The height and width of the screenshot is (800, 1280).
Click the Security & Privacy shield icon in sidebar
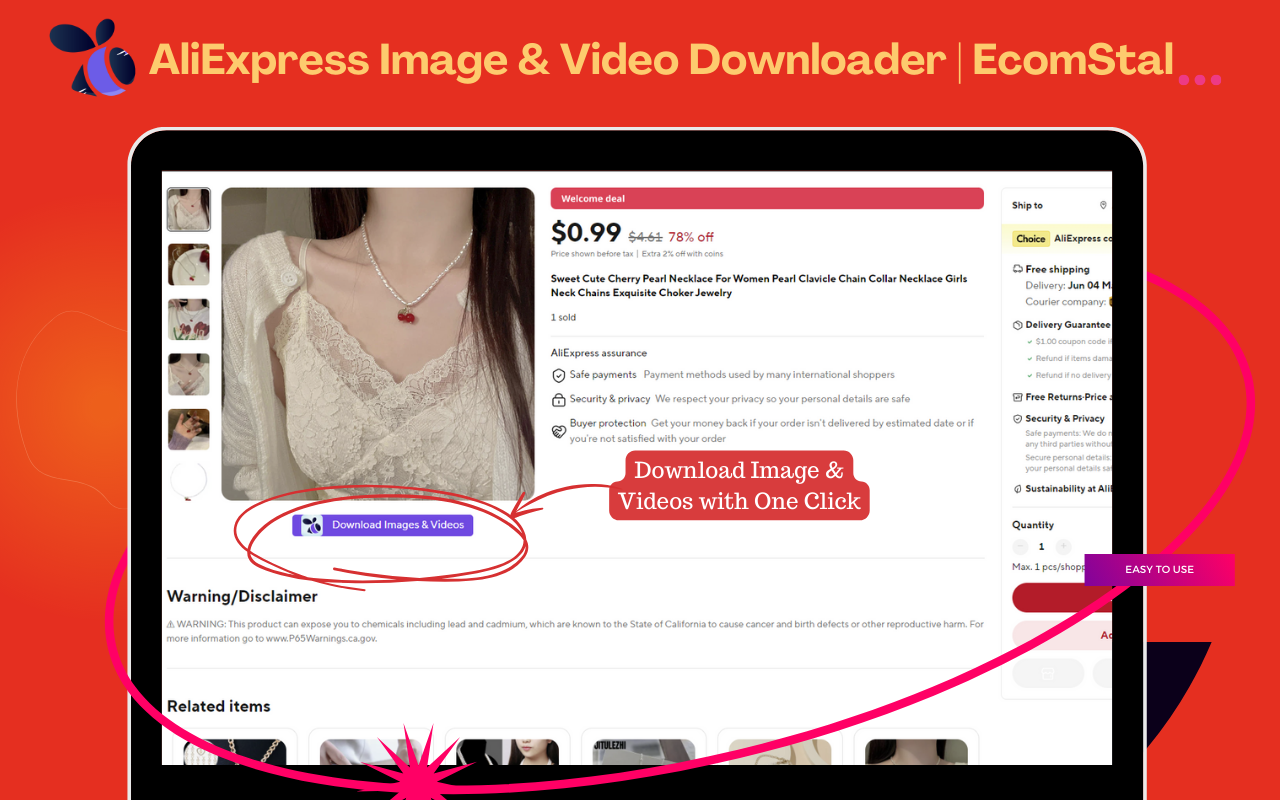tap(1018, 419)
